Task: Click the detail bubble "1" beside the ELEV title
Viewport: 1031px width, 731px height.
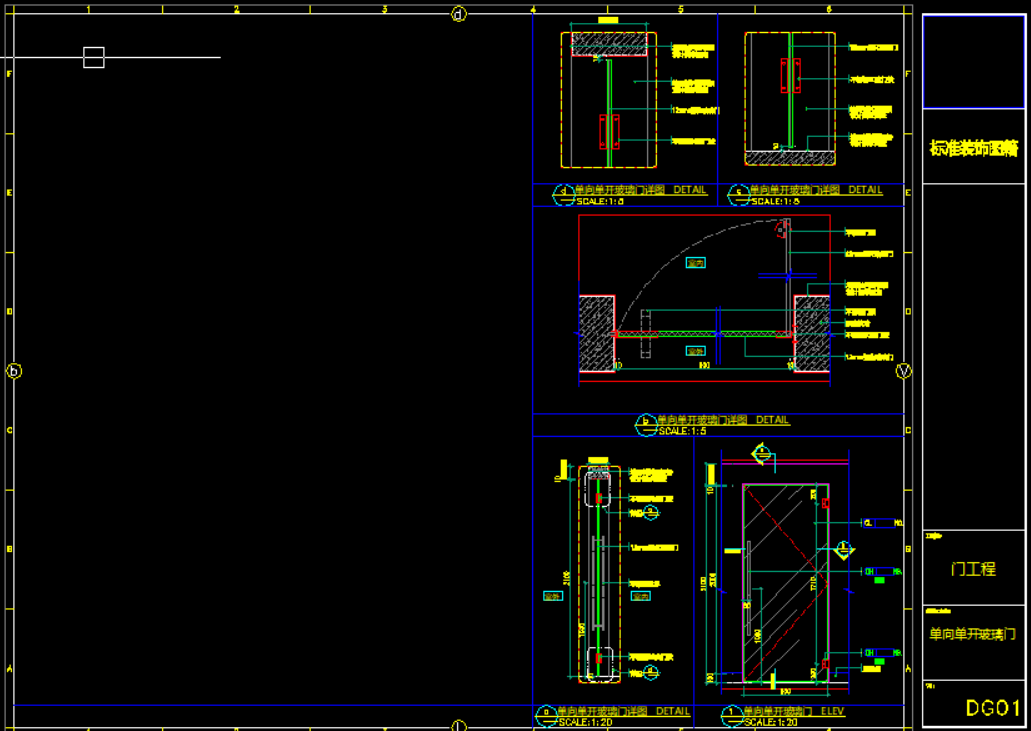Action: point(731,713)
